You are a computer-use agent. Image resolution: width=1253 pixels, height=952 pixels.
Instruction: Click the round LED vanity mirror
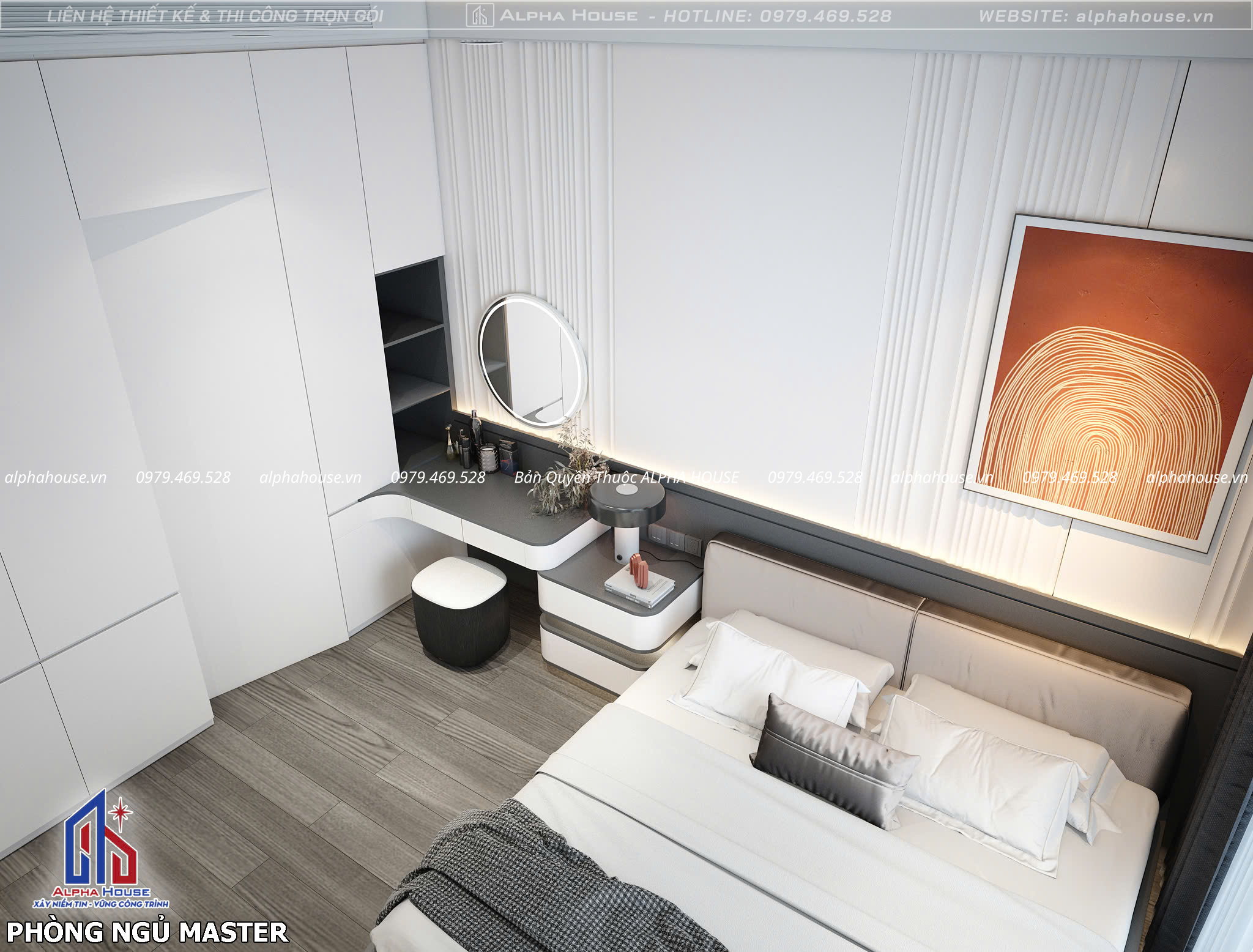click(532, 360)
